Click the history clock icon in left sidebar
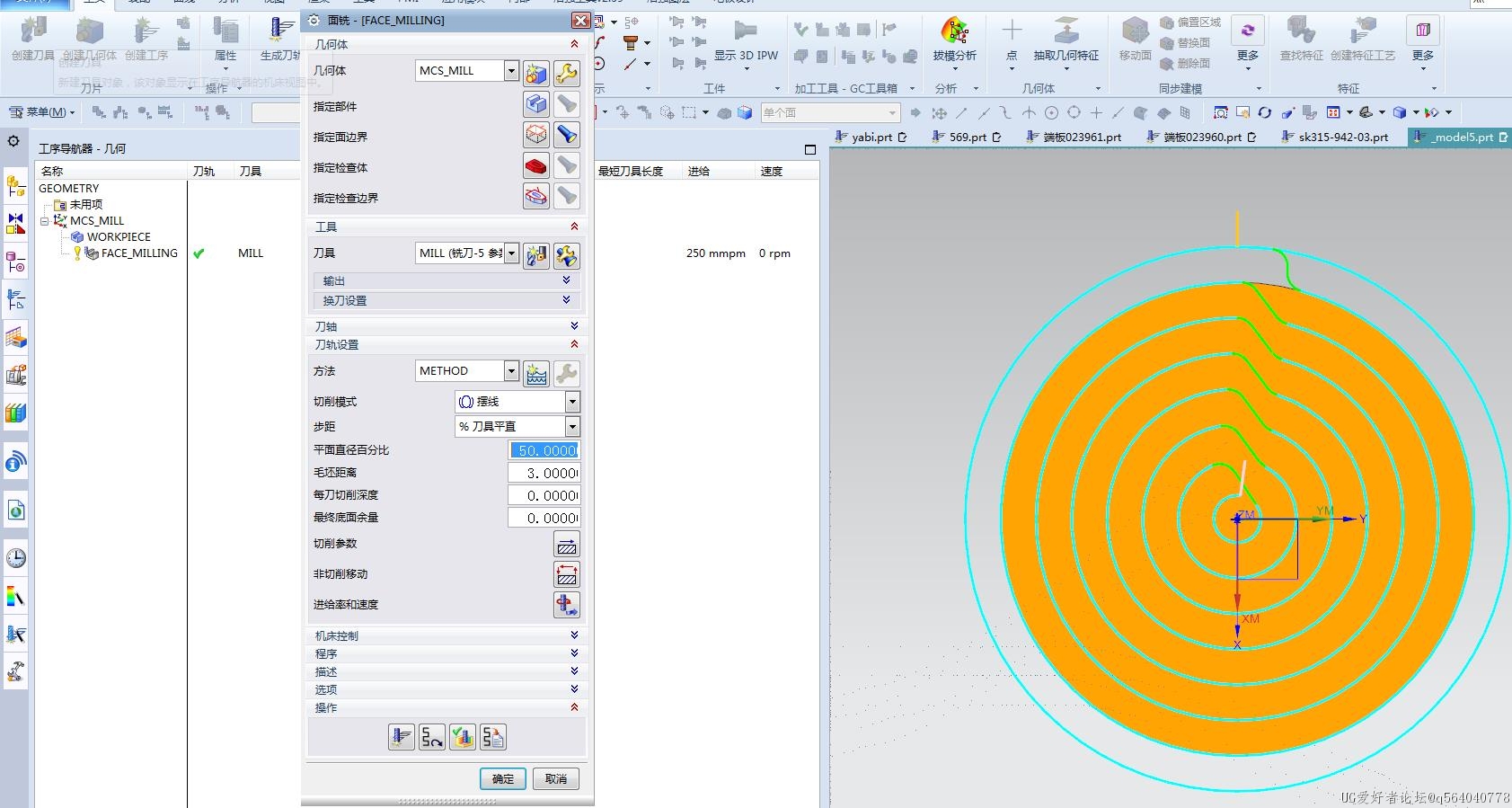Screen dimensions: 1512x808 [16, 558]
